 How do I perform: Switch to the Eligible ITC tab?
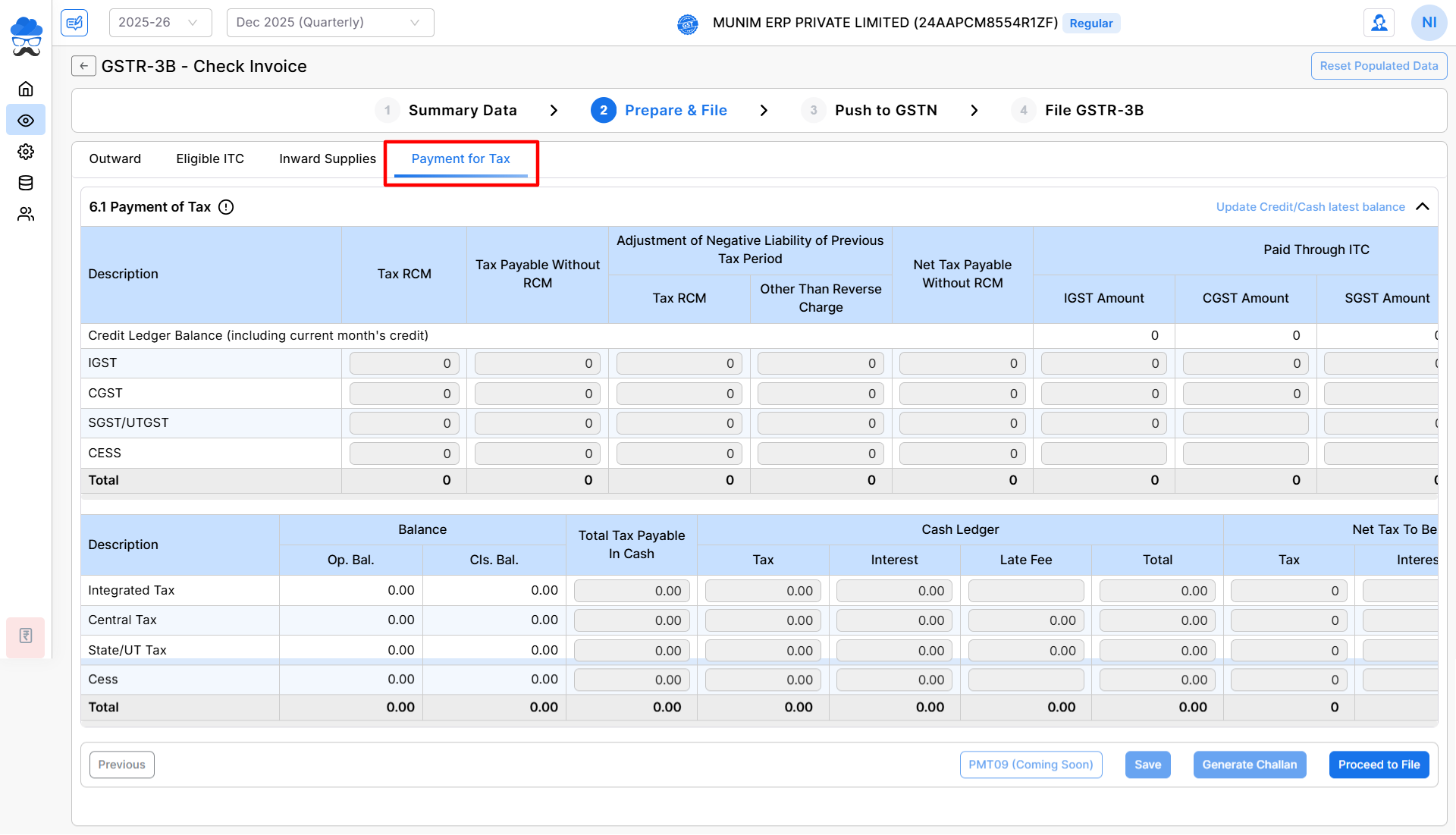[x=210, y=159]
